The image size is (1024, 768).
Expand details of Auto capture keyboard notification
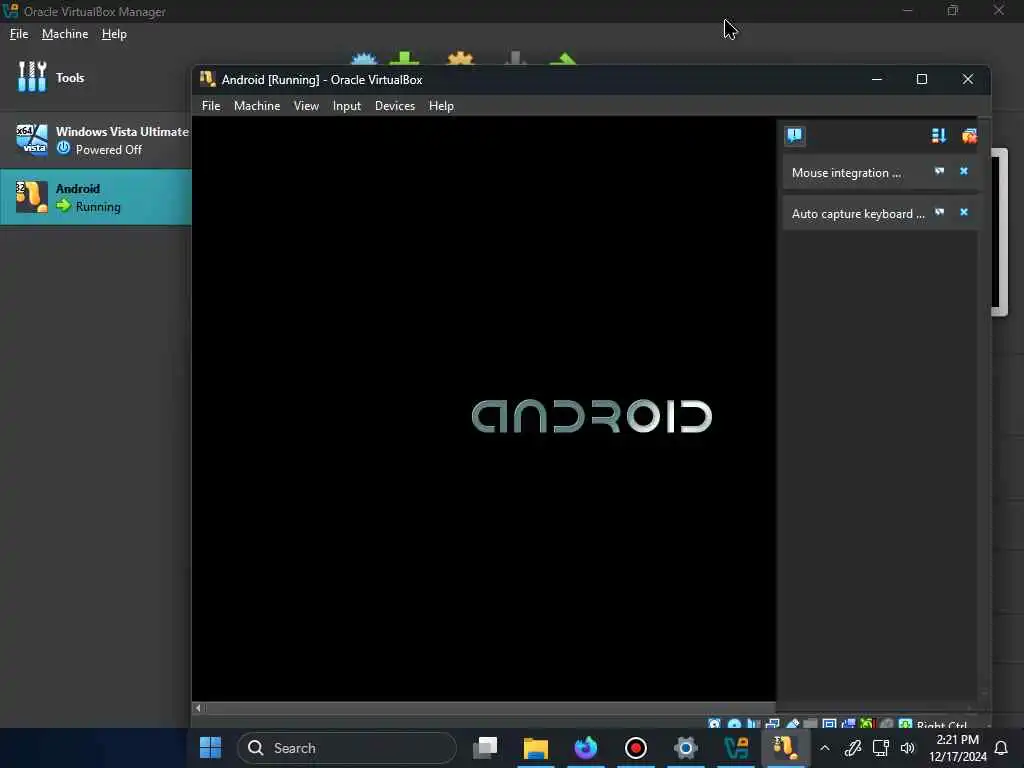click(939, 212)
